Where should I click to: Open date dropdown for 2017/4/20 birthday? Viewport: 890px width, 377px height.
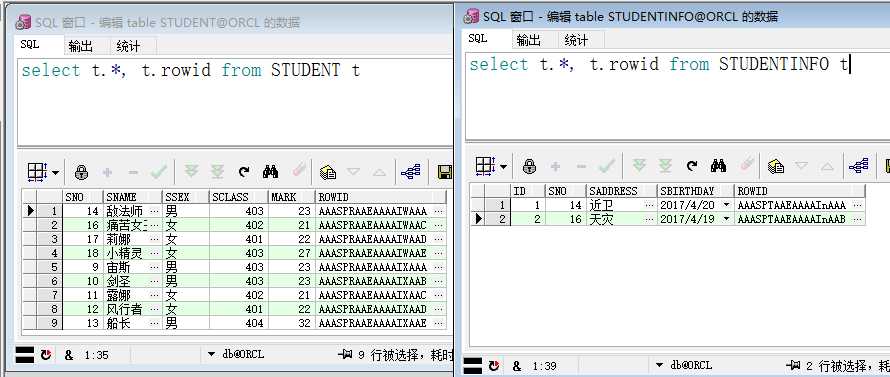pos(727,205)
